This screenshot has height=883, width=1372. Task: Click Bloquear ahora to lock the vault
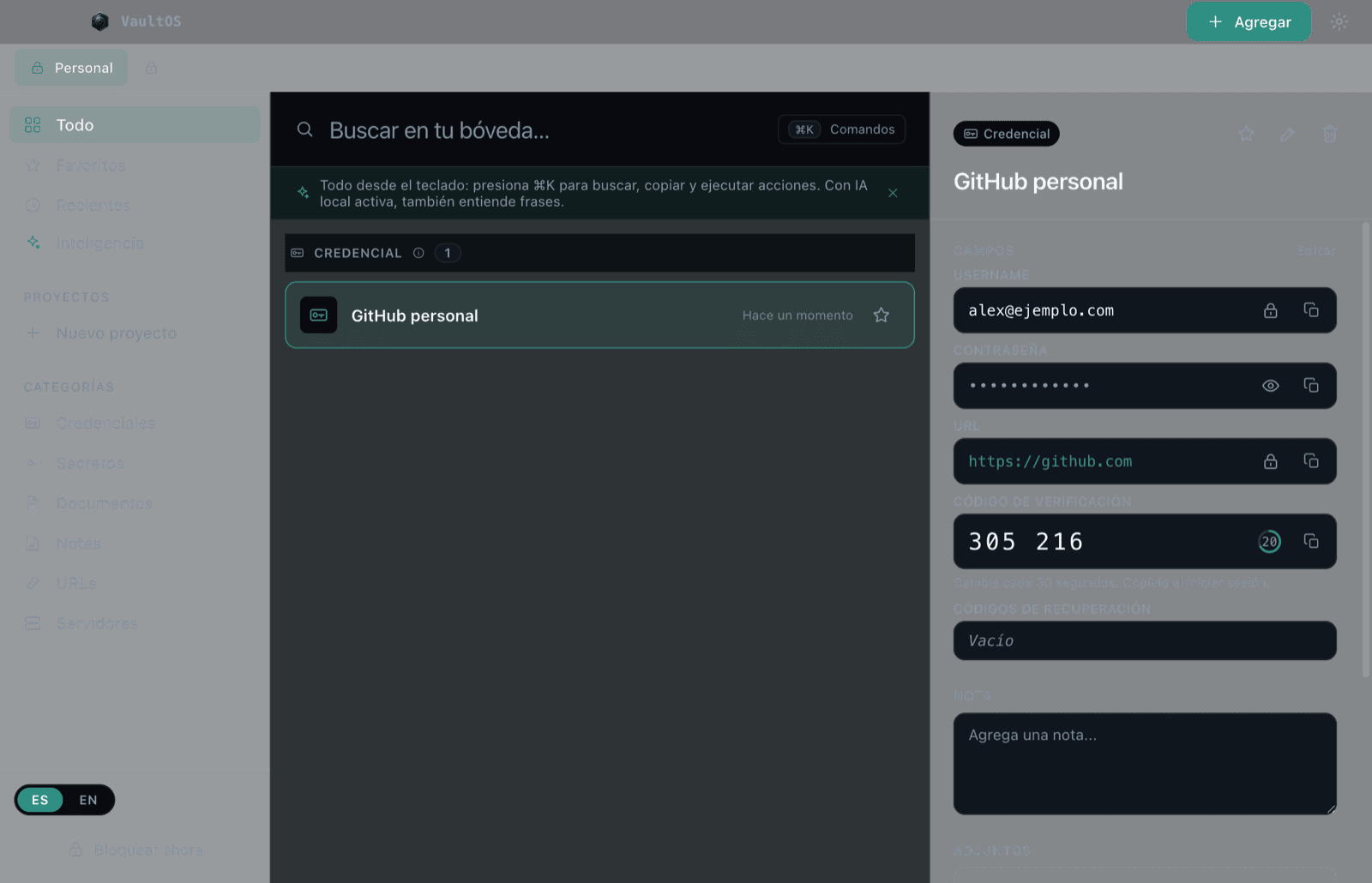(x=135, y=850)
